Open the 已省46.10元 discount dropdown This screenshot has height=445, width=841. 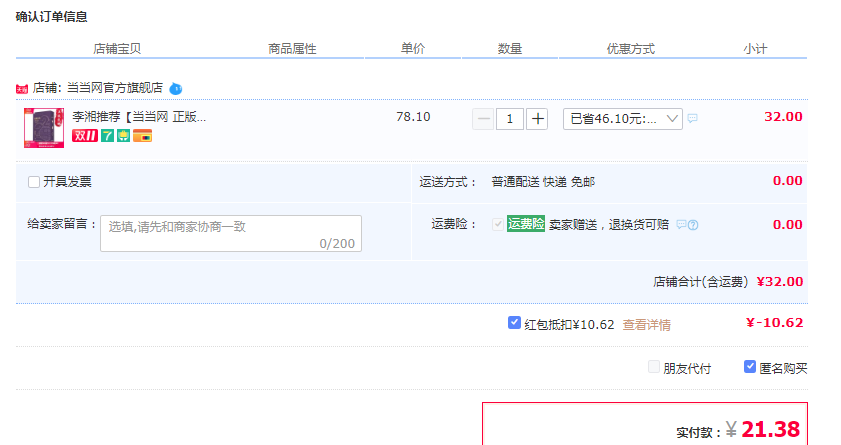click(623, 119)
